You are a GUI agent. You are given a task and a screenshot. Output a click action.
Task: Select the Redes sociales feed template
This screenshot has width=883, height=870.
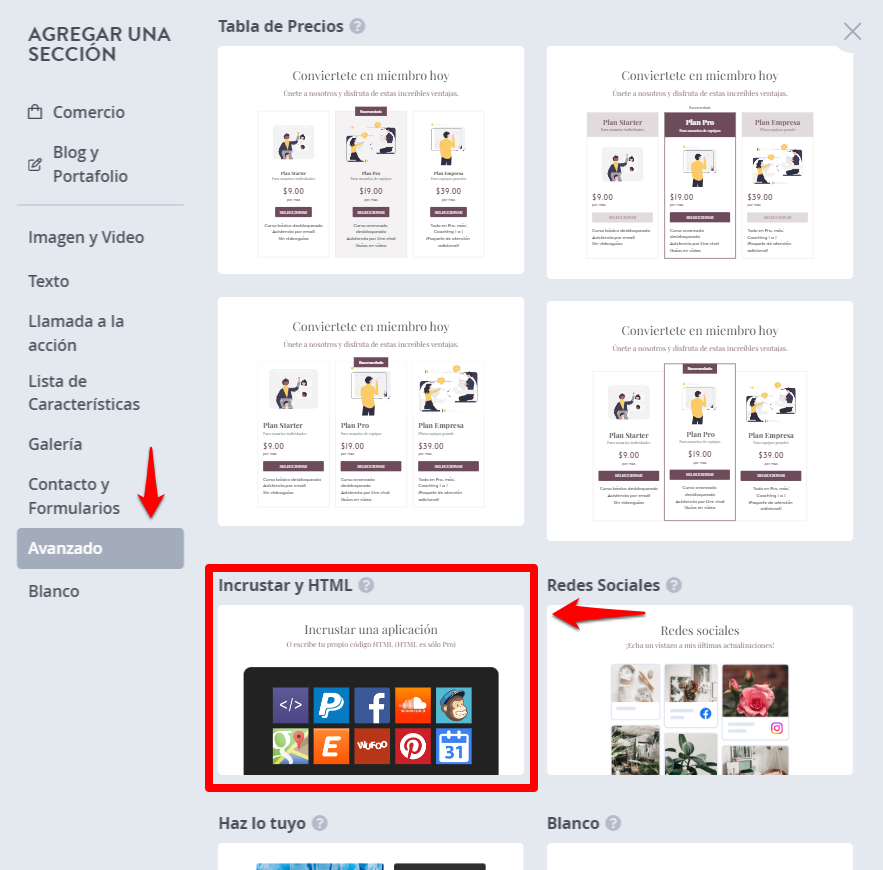point(700,690)
